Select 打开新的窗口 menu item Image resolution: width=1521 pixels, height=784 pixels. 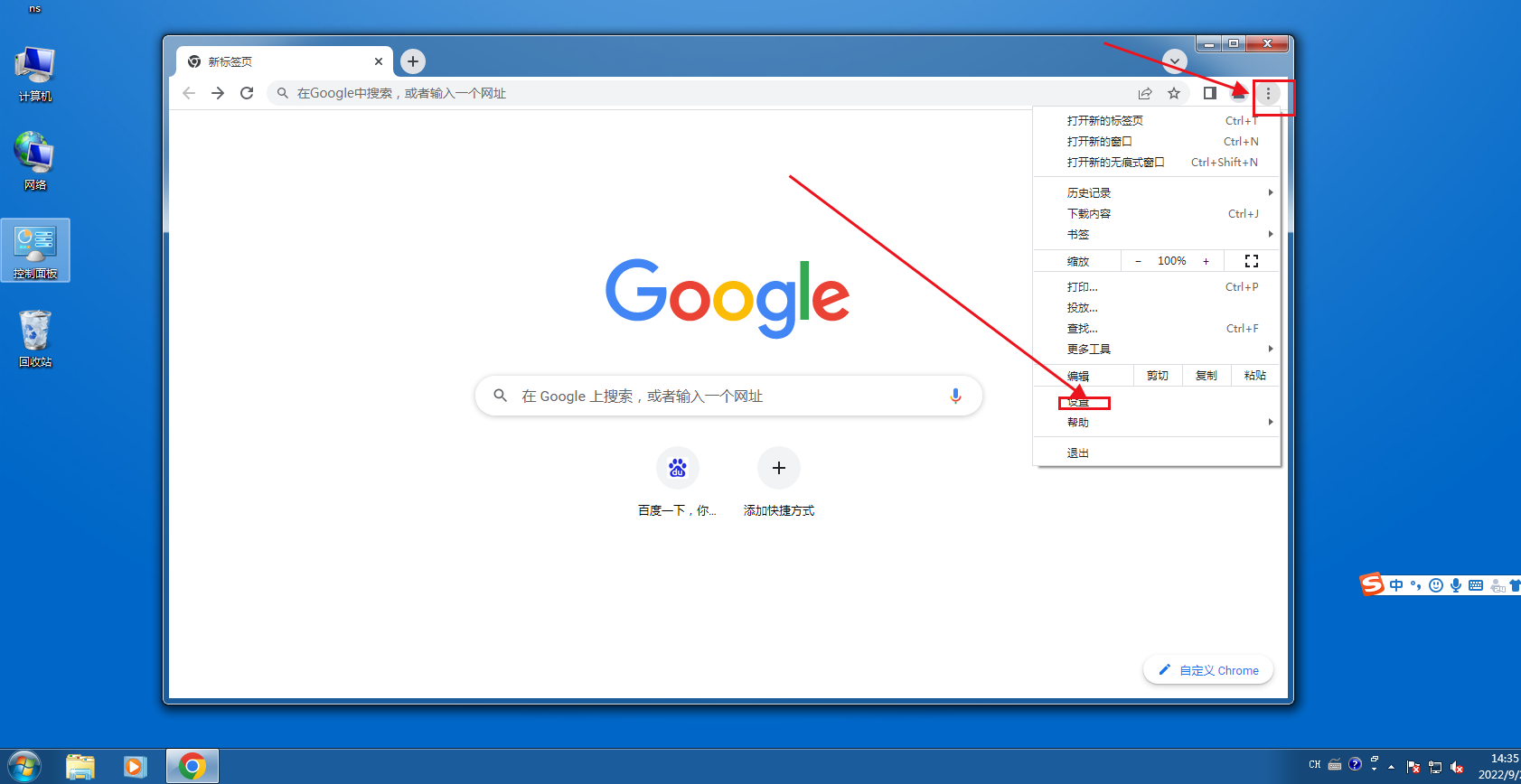click(1157, 141)
